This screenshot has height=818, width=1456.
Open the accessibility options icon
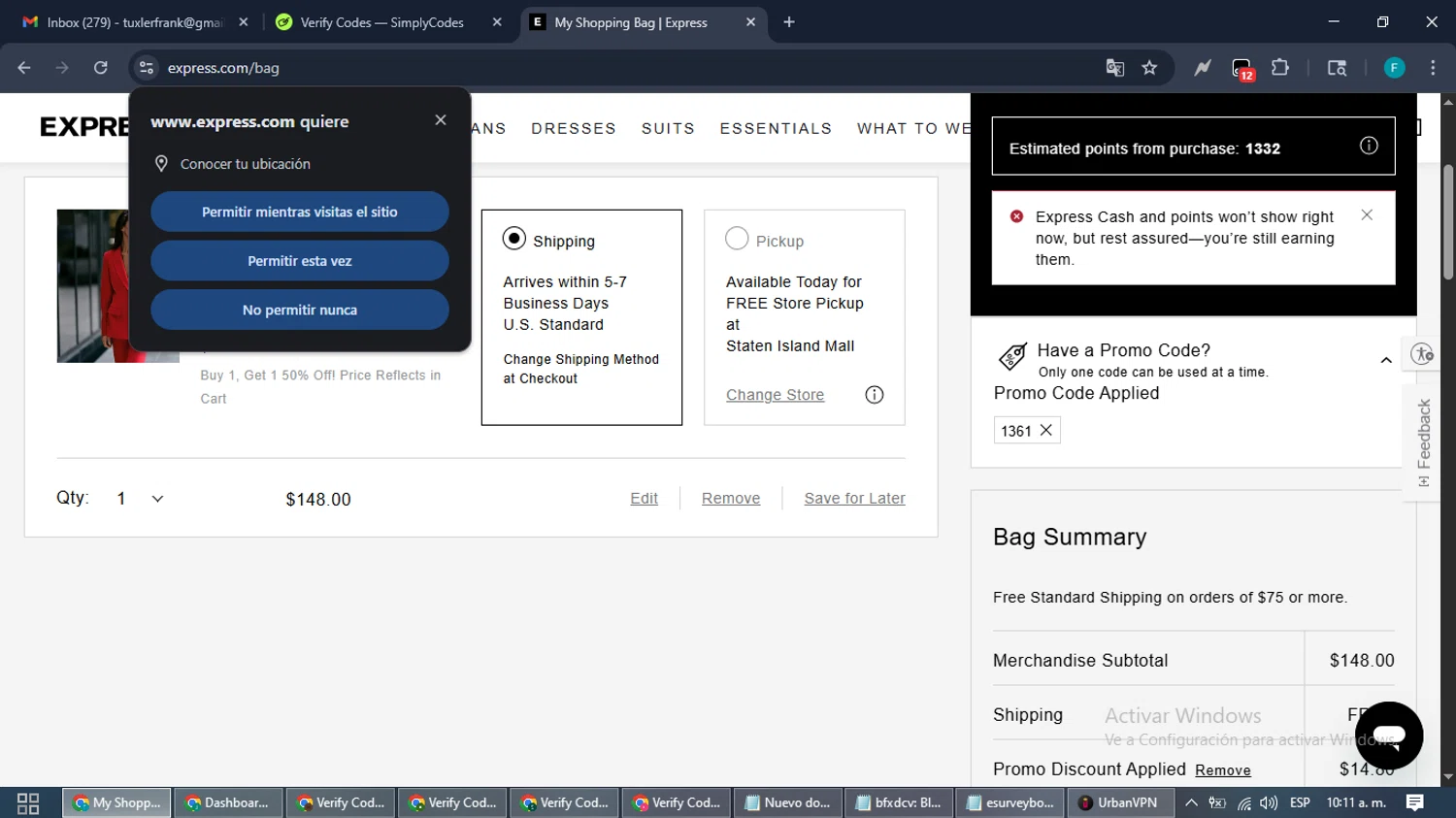pyautogui.click(x=1423, y=354)
